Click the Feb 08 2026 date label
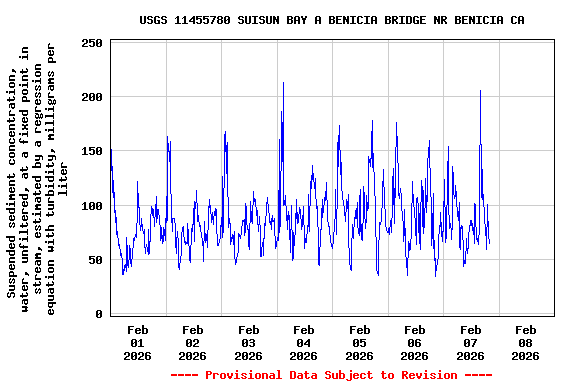 [525, 343]
